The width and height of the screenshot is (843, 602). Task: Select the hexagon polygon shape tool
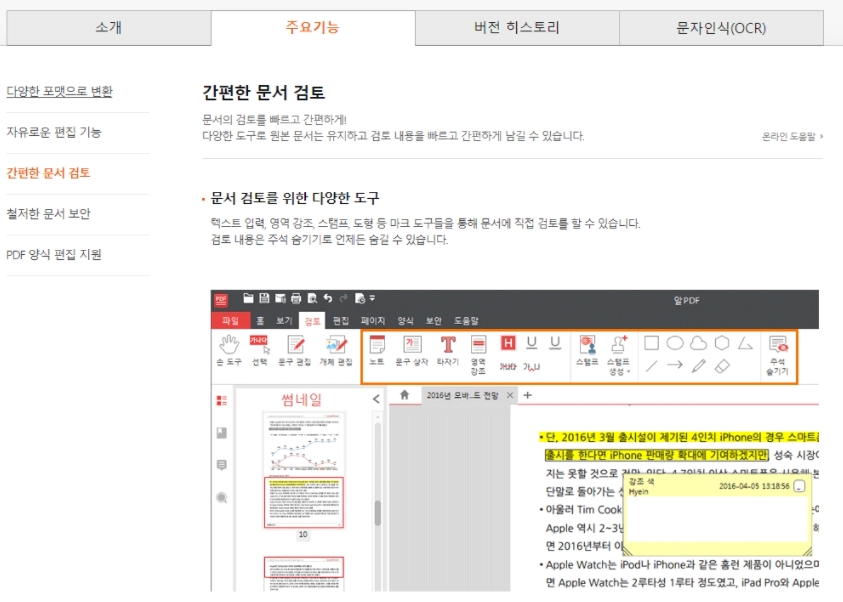tap(722, 343)
